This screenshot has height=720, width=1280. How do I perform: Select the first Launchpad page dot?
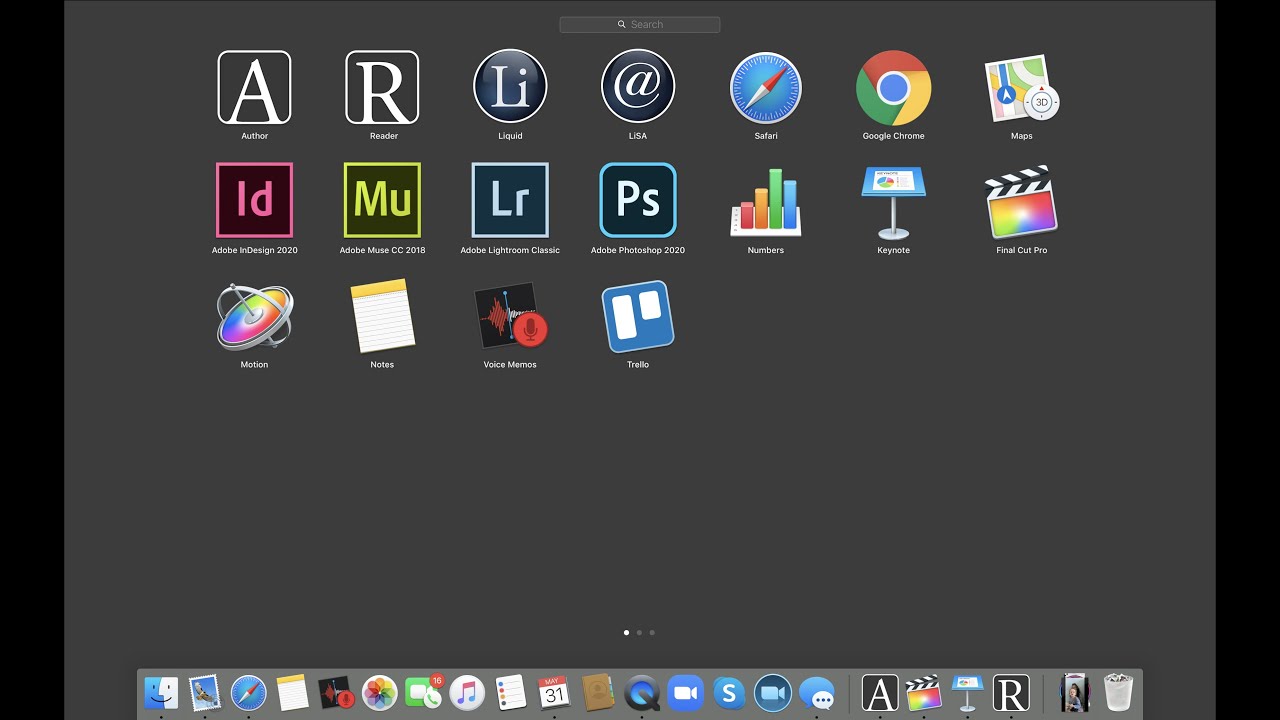(x=626, y=632)
